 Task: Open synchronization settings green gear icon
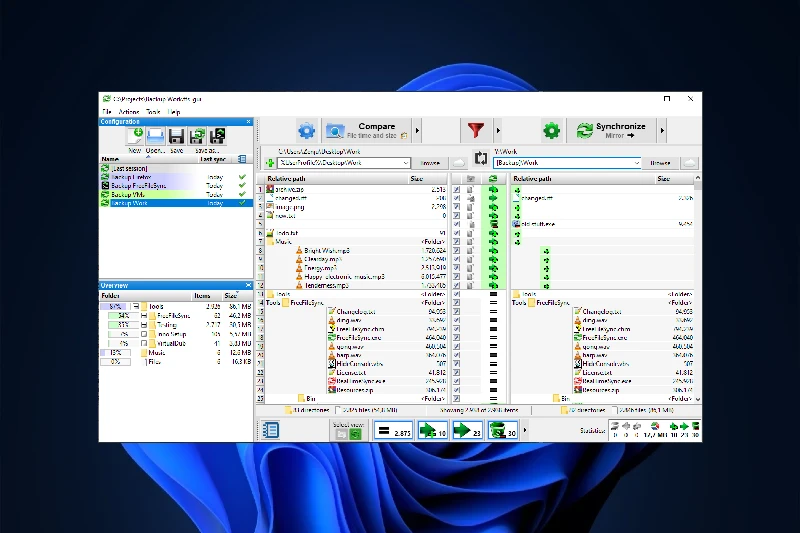coord(551,131)
